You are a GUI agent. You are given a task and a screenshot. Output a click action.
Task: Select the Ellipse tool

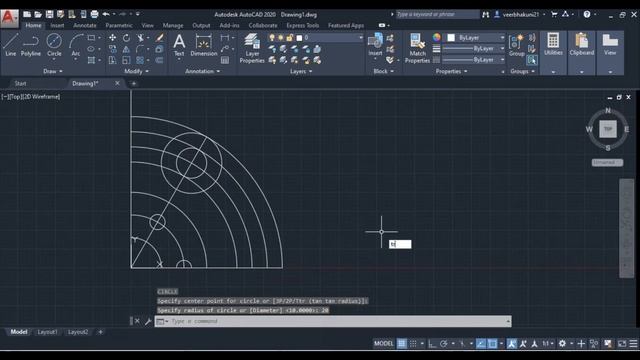[x=91, y=49]
